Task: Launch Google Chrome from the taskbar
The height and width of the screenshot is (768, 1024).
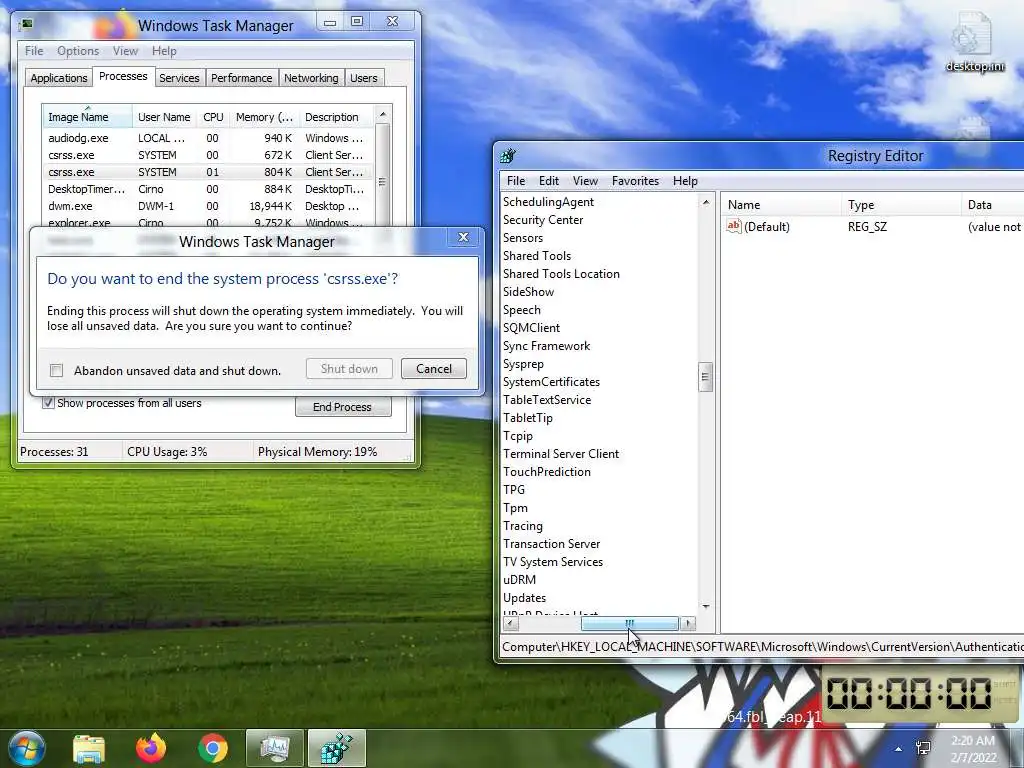Action: (212, 748)
